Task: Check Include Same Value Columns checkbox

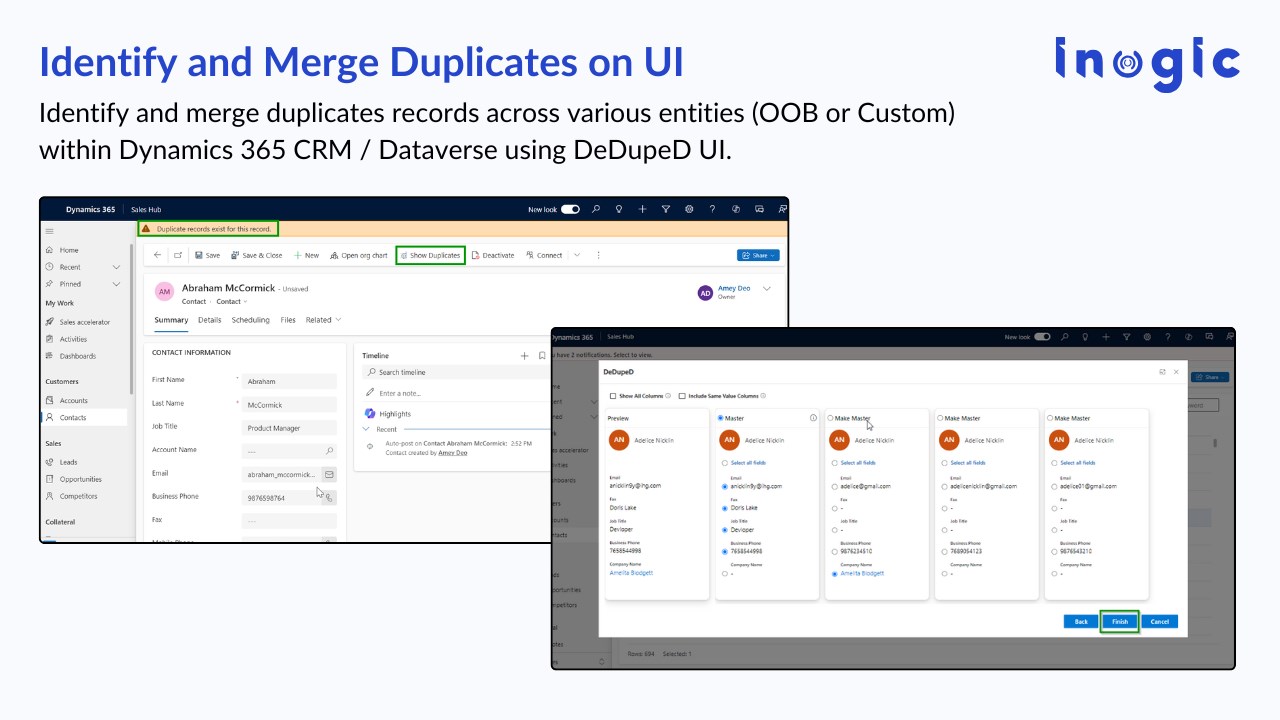Action: pos(682,396)
